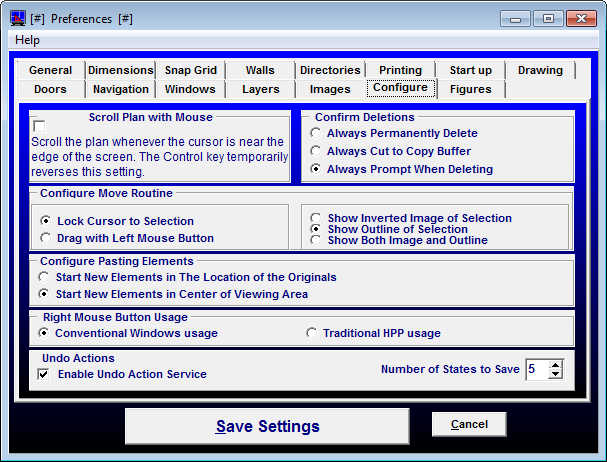Click the Preferences window app icon
The height and width of the screenshot is (462, 607).
(18, 19)
